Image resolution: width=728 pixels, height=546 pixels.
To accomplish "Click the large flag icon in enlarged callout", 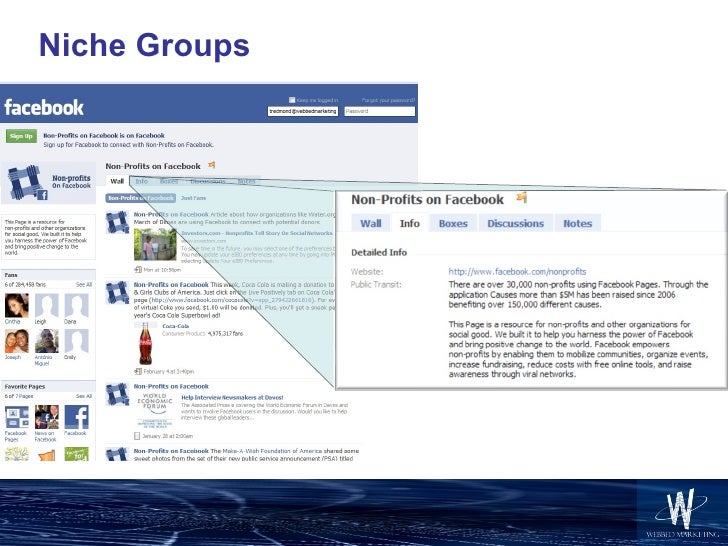I will (x=521, y=198).
